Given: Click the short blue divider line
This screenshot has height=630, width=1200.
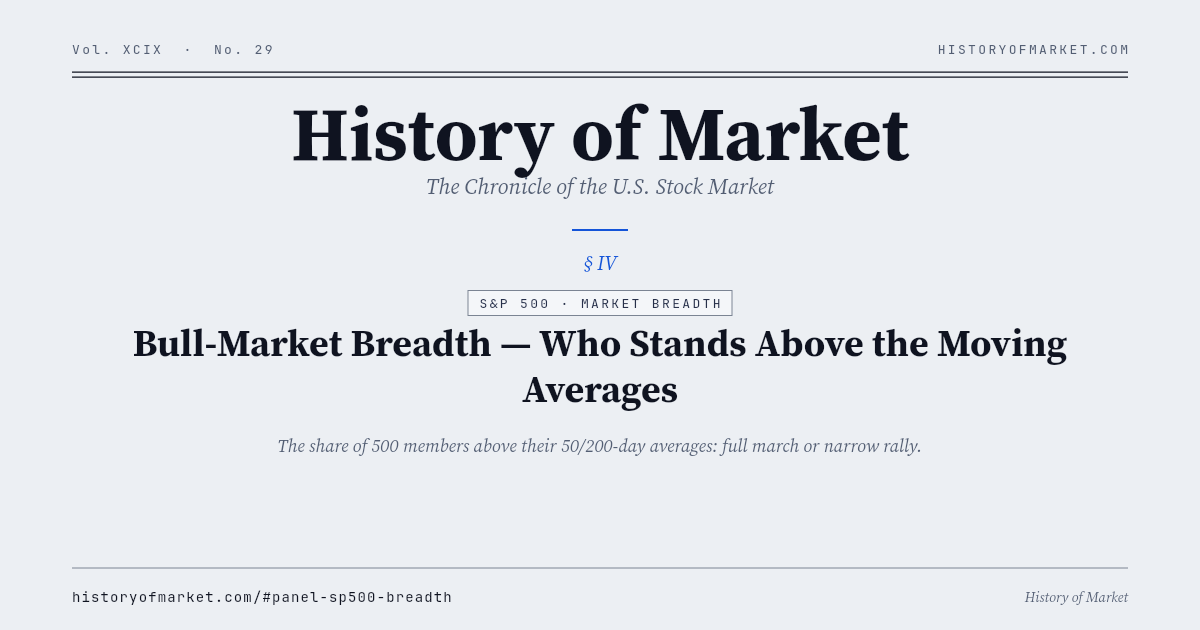Looking at the screenshot, I should [600, 230].
